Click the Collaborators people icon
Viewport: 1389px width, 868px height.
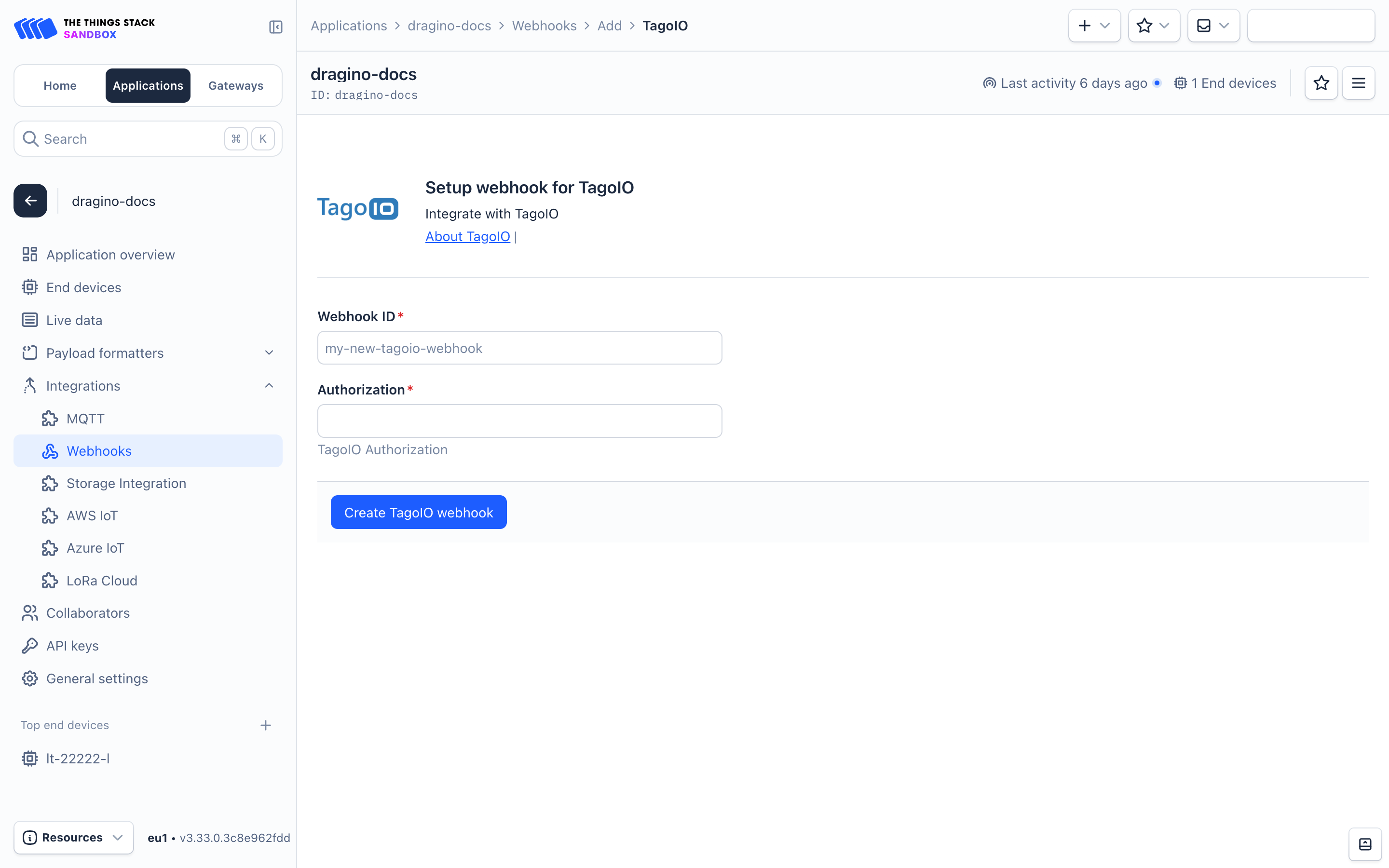click(x=30, y=613)
